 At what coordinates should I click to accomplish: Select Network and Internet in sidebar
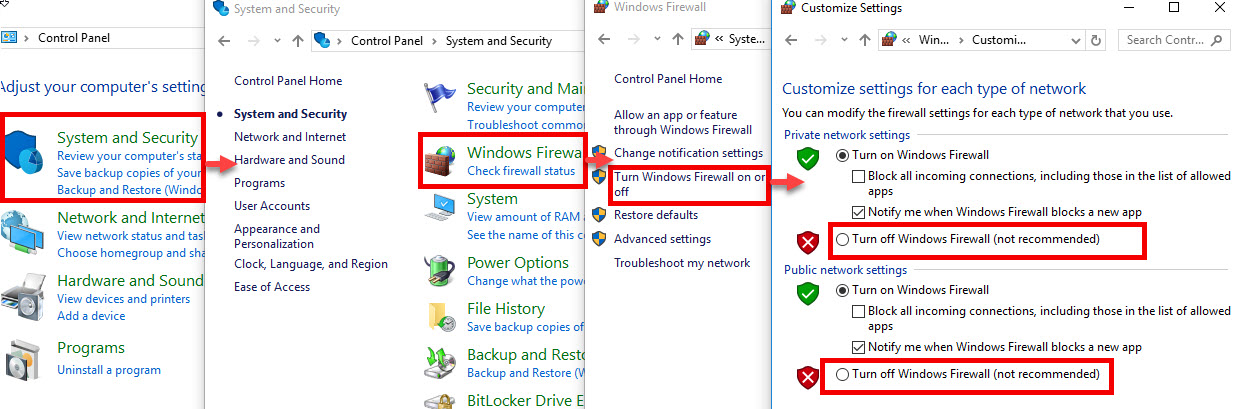[290, 137]
